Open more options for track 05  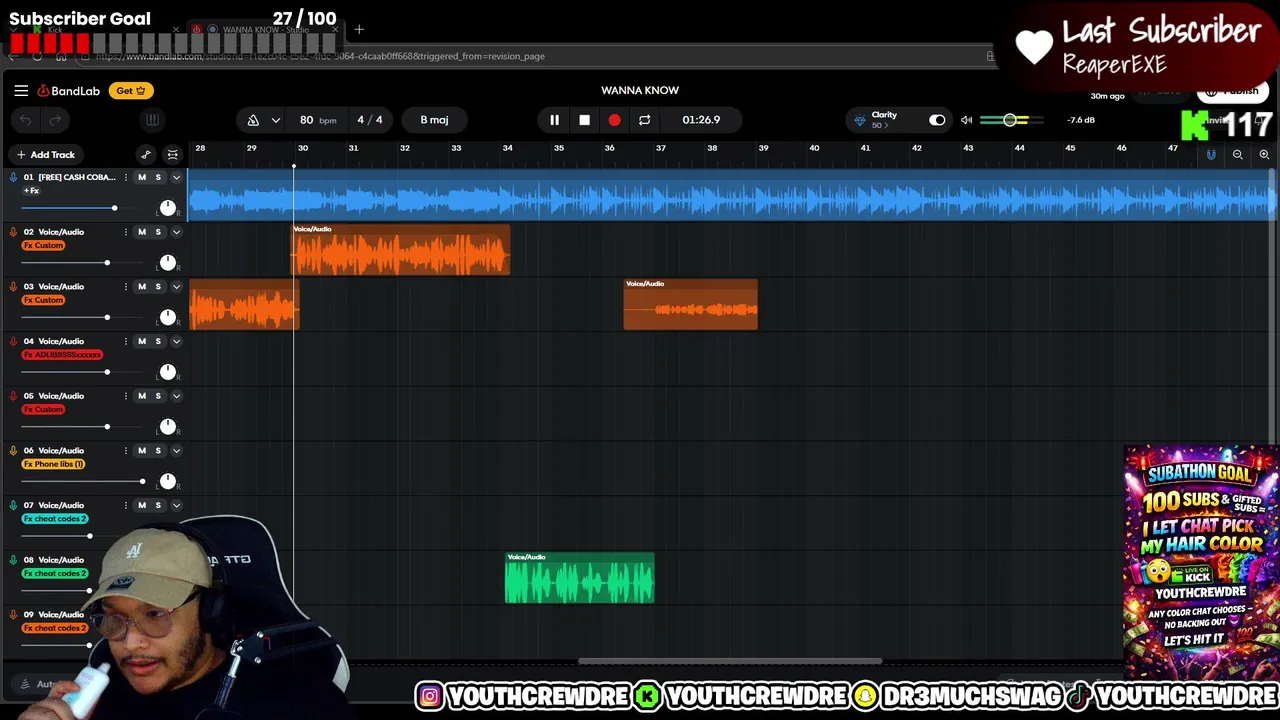click(125, 396)
